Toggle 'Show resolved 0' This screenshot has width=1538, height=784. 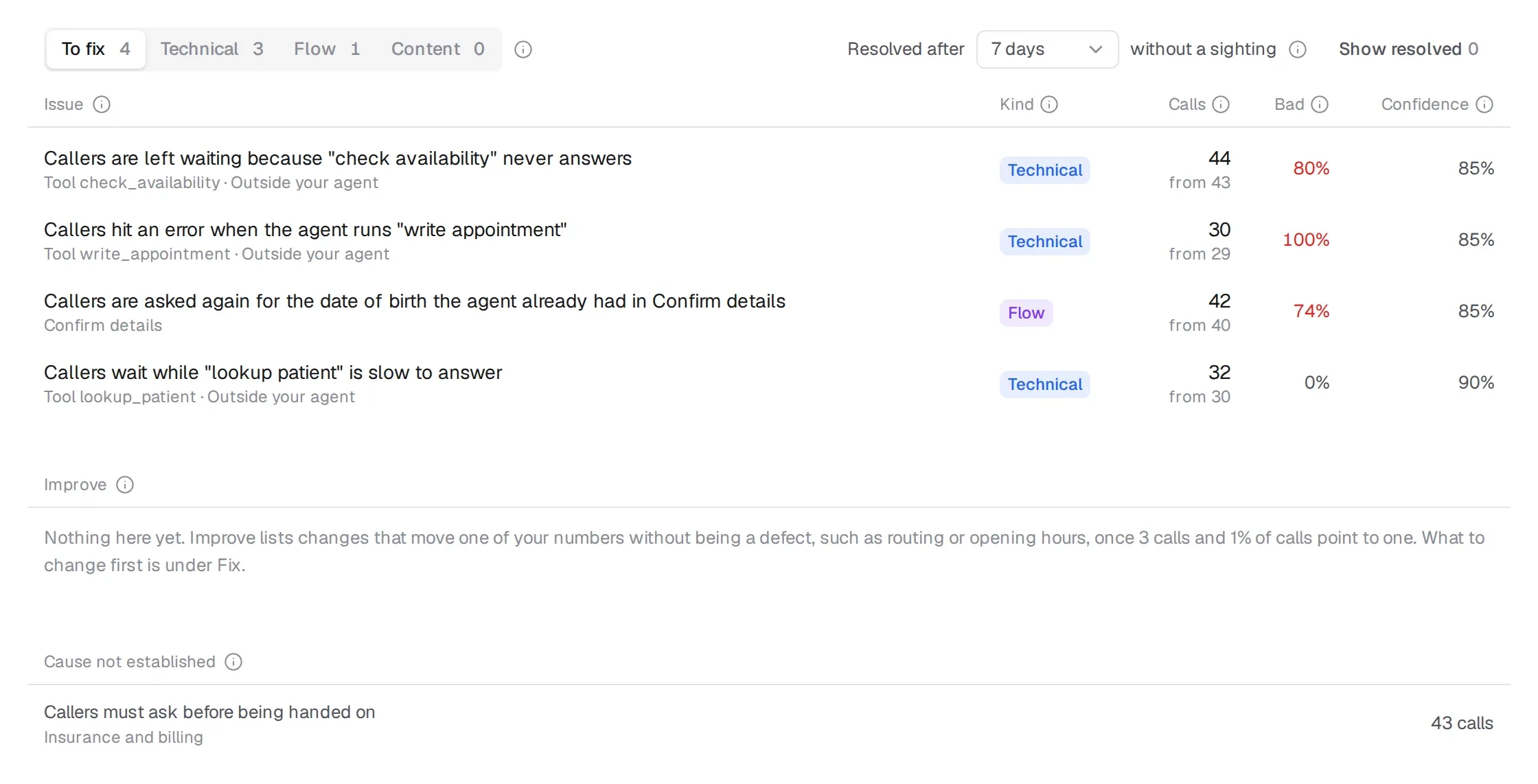1408,49
